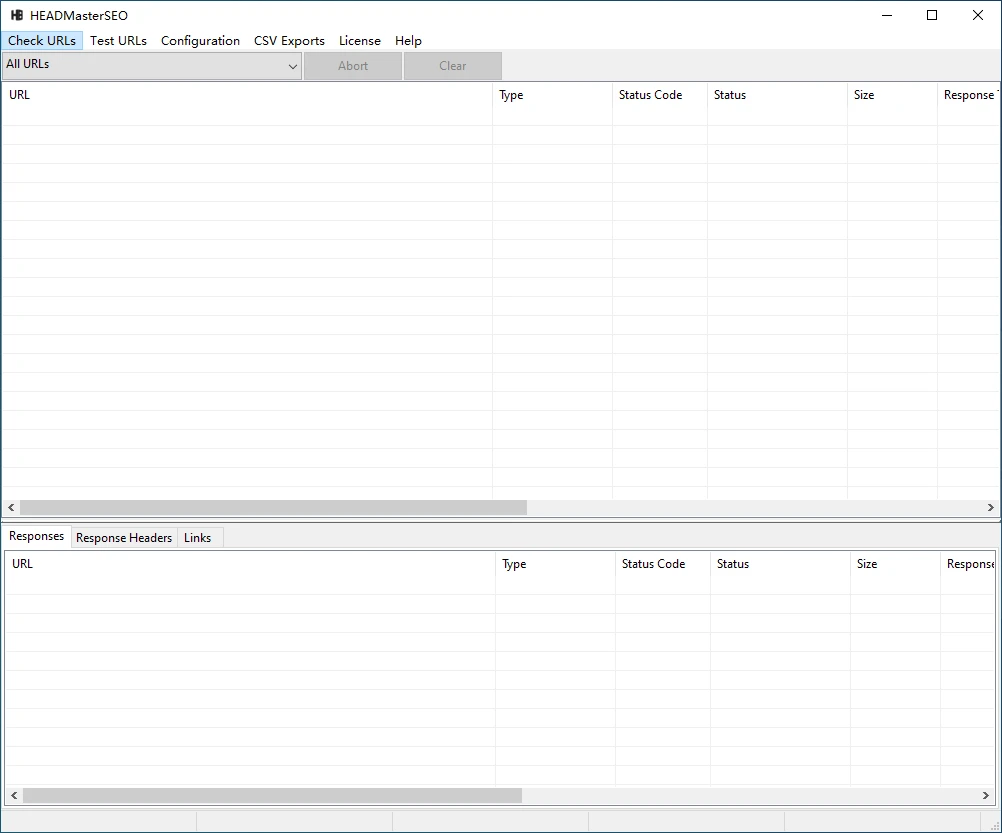
Task: Open the License menu
Action: (360, 41)
